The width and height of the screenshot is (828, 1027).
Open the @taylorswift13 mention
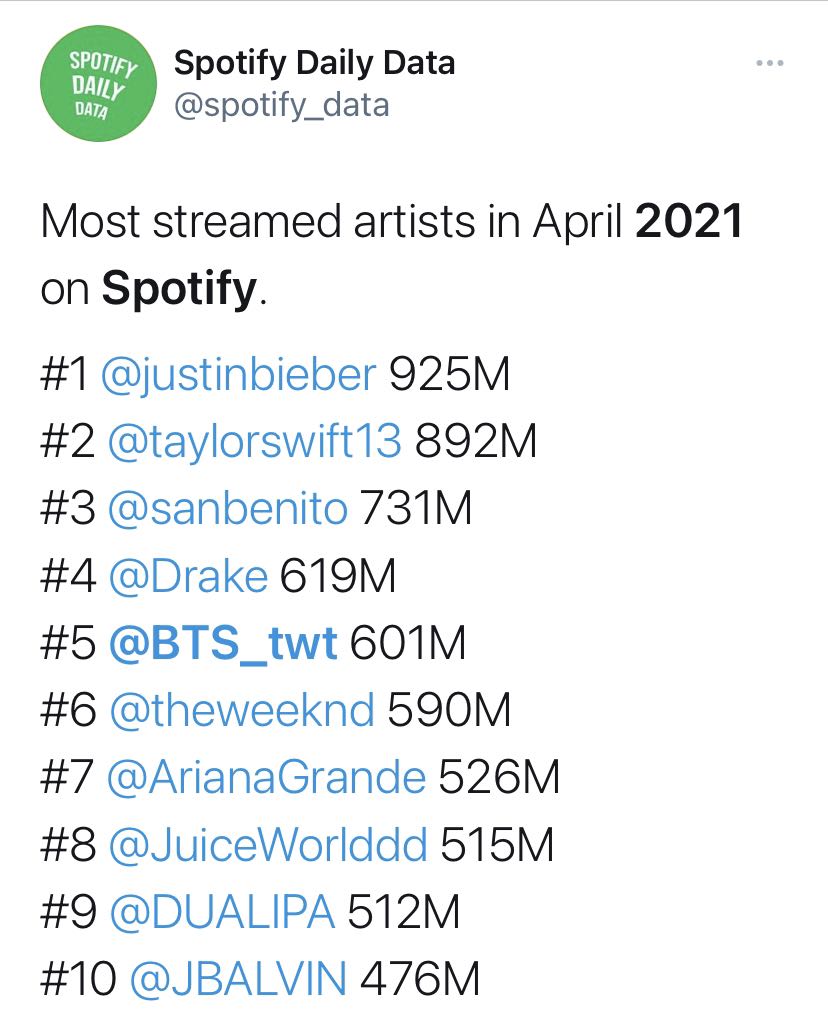point(254,441)
